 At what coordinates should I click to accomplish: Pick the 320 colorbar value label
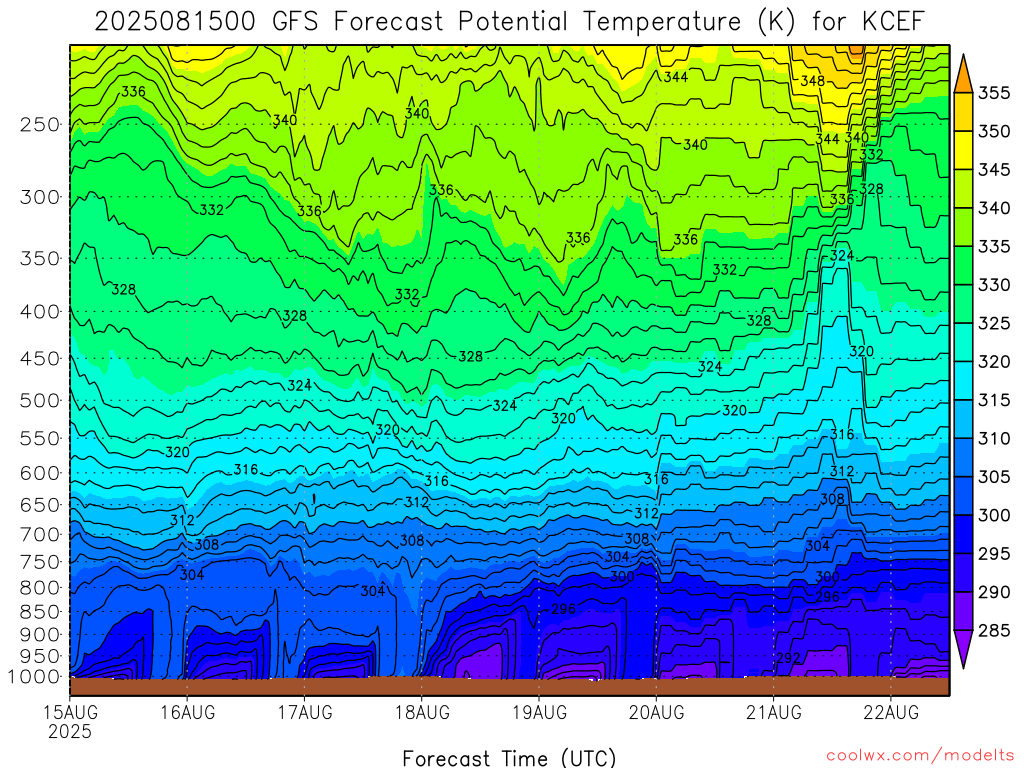pyautogui.click(x=994, y=362)
